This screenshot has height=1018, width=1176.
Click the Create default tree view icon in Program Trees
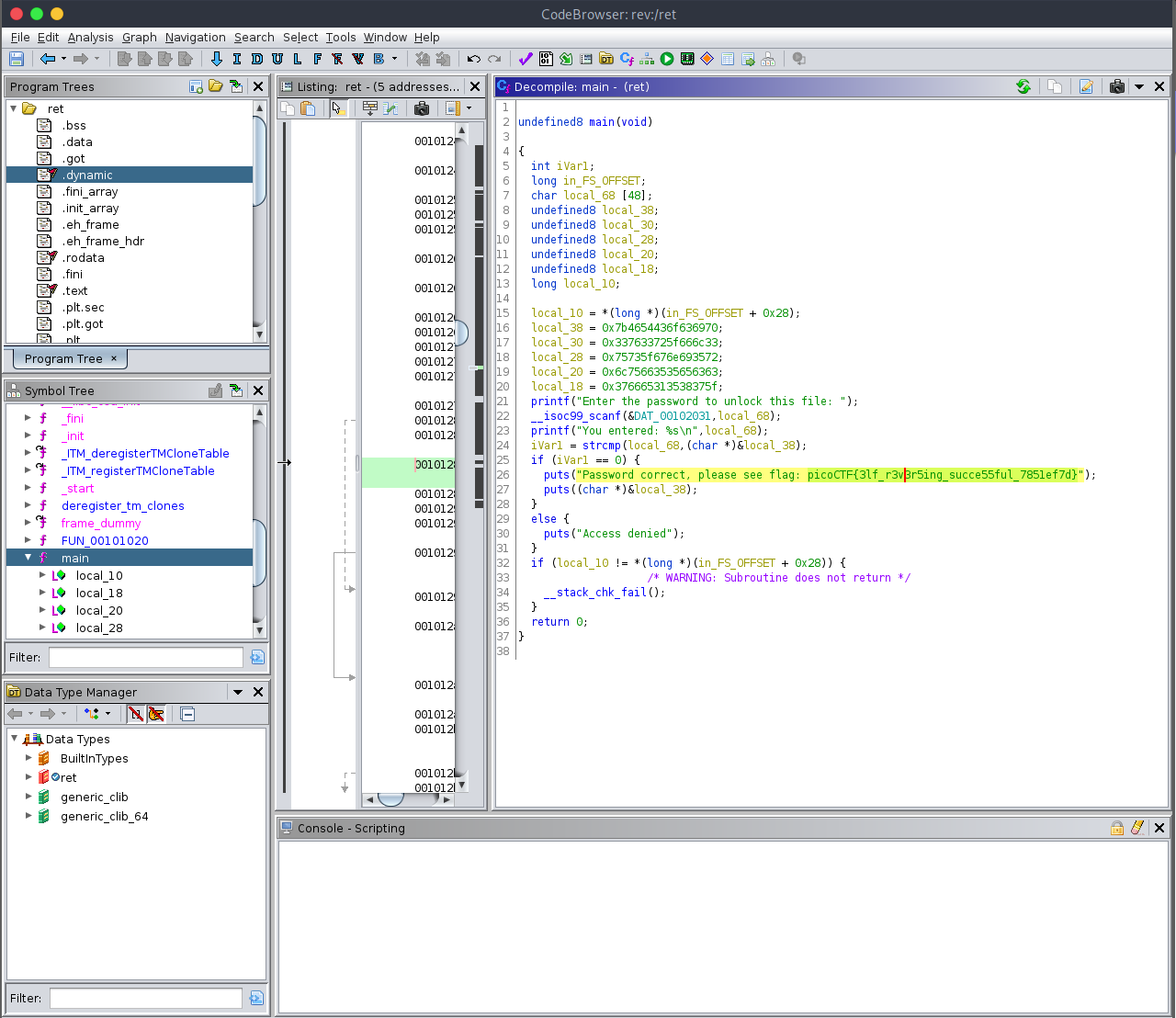click(x=196, y=86)
